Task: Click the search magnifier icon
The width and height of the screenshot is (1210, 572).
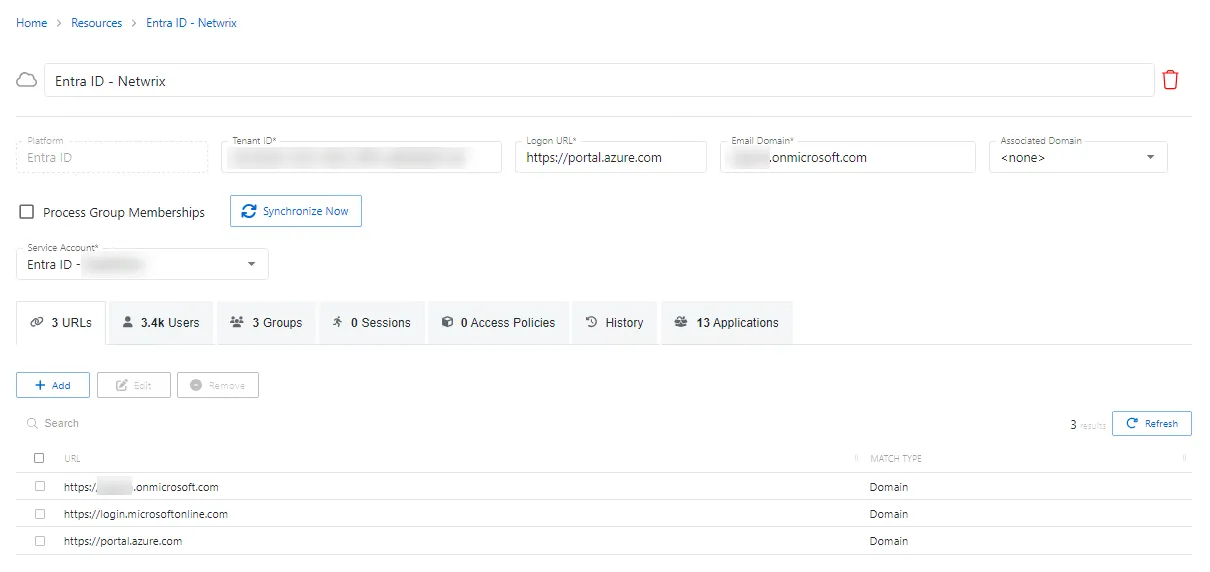Action: 33,423
